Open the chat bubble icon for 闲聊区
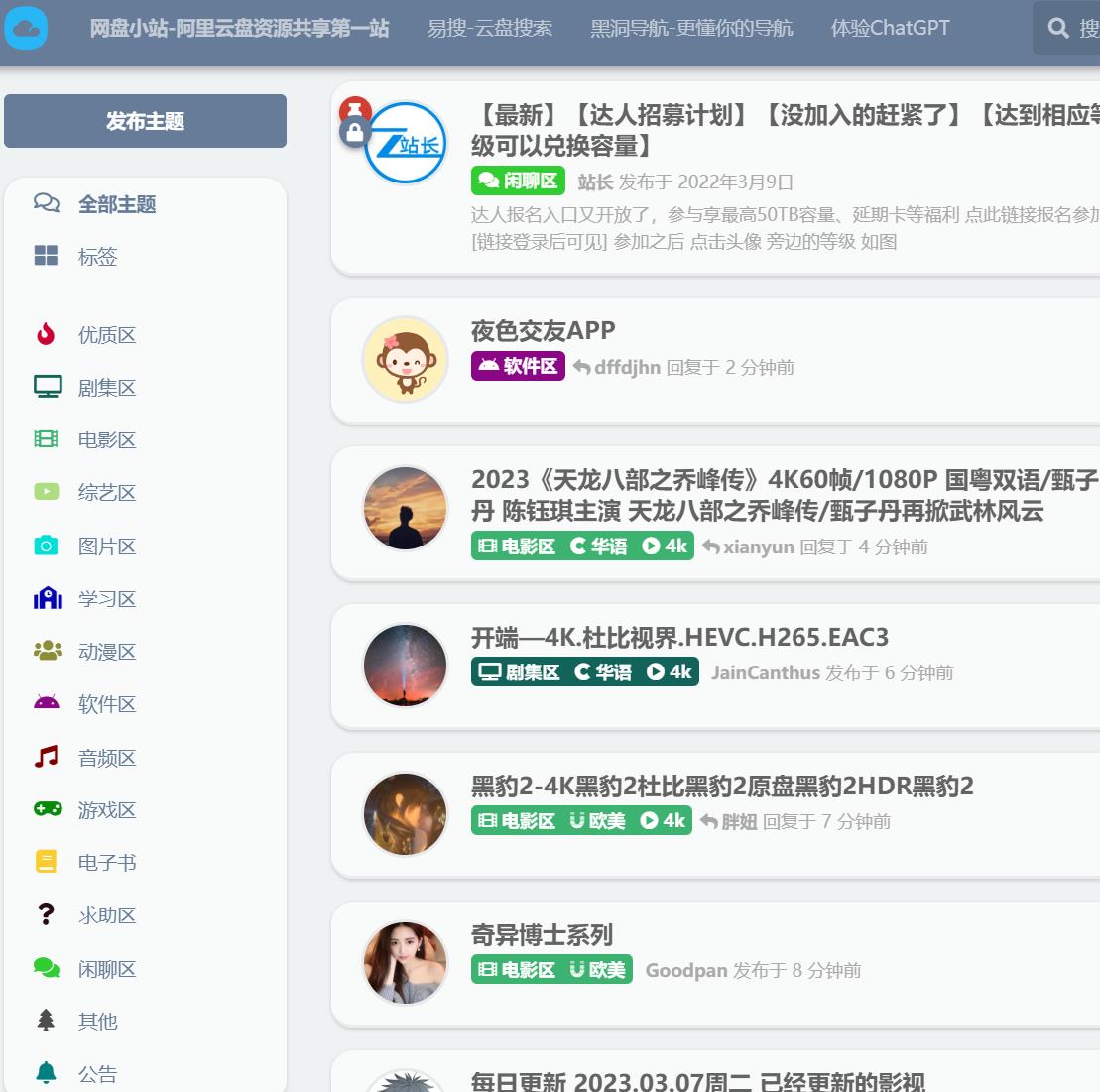This screenshot has width=1100, height=1092. tap(46, 968)
